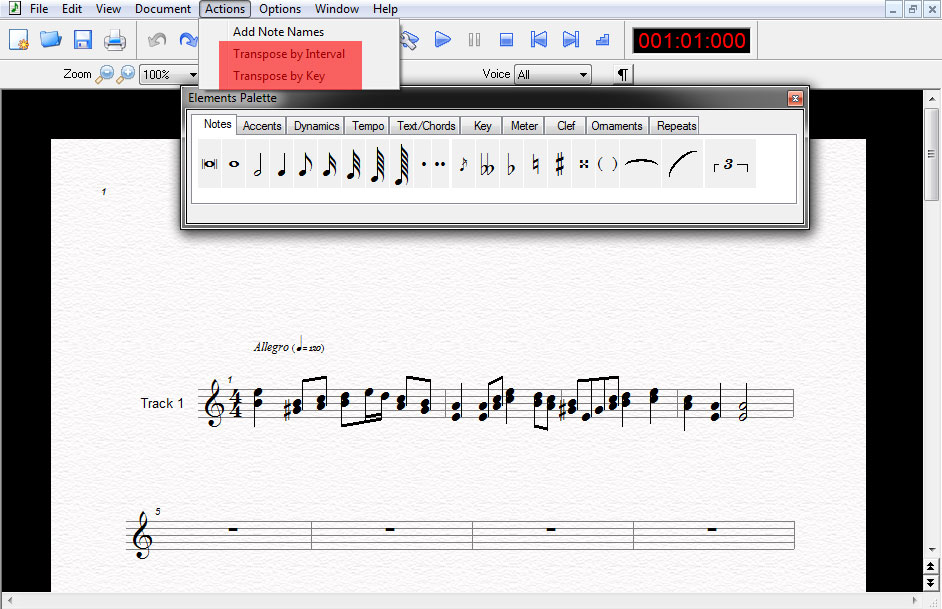942x609 pixels.
Task: Select the sharp accidental
Action: click(x=559, y=164)
